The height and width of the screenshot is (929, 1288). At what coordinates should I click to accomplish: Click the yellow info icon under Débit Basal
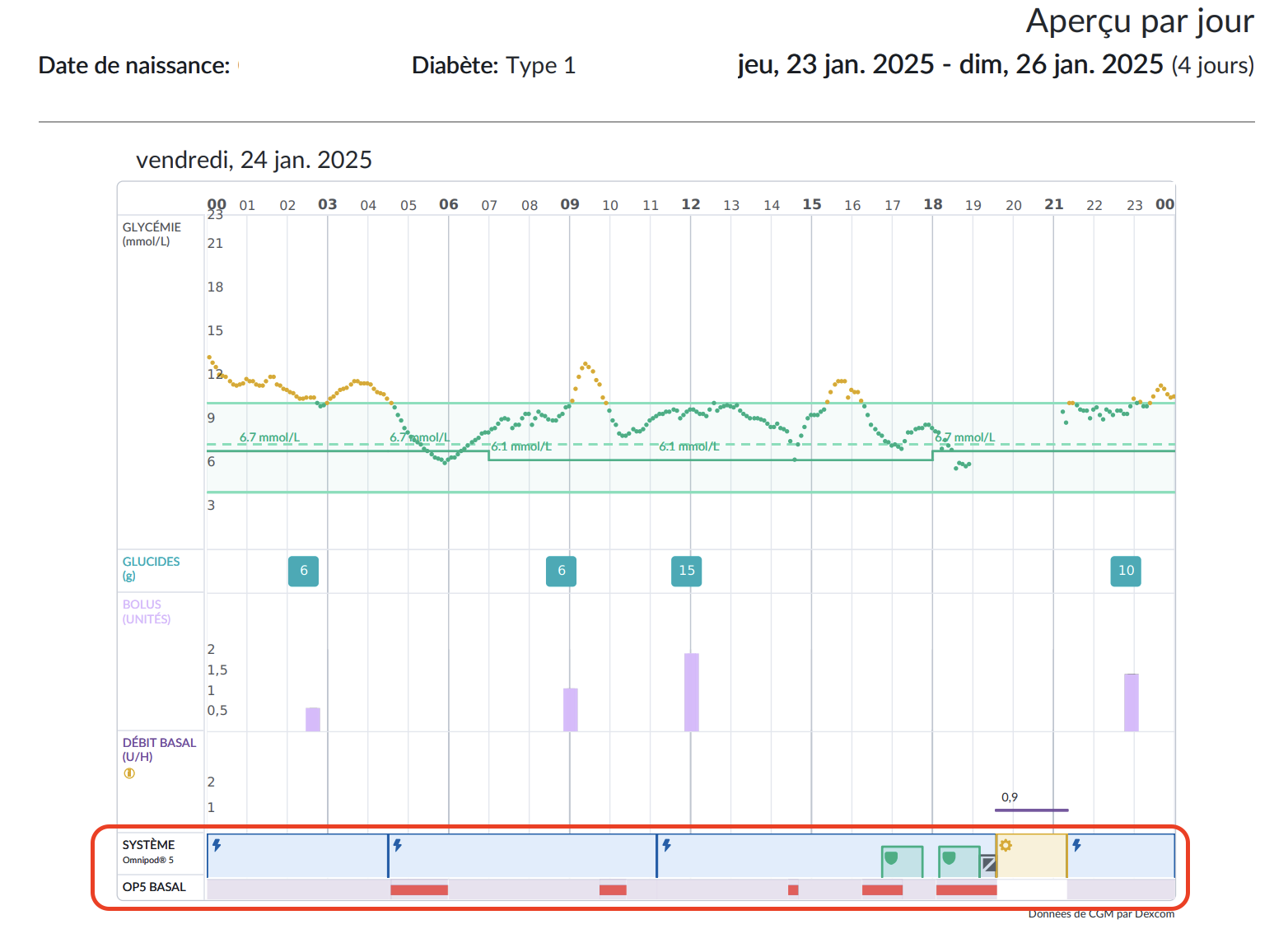tap(129, 773)
